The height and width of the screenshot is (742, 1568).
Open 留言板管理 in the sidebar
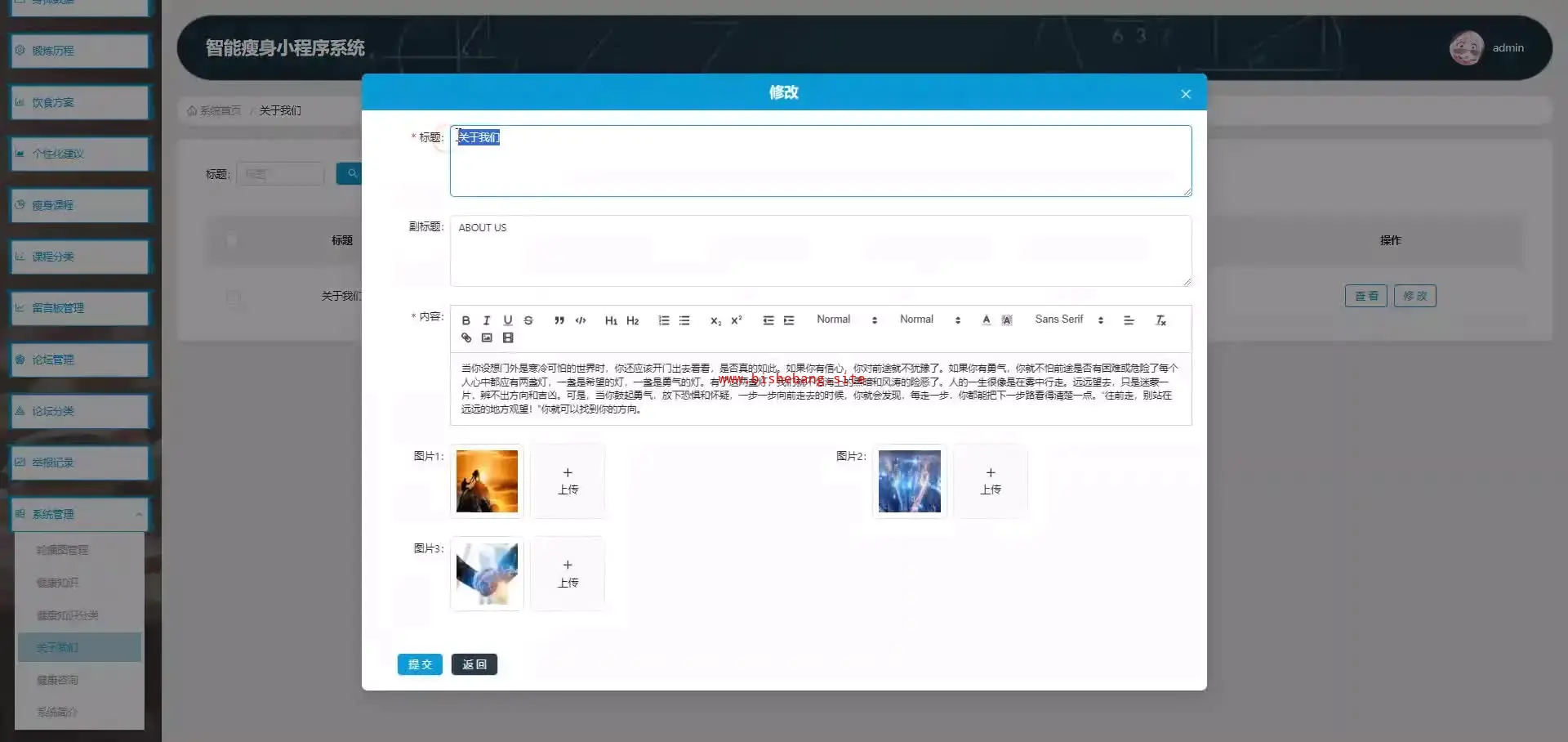pos(80,308)
